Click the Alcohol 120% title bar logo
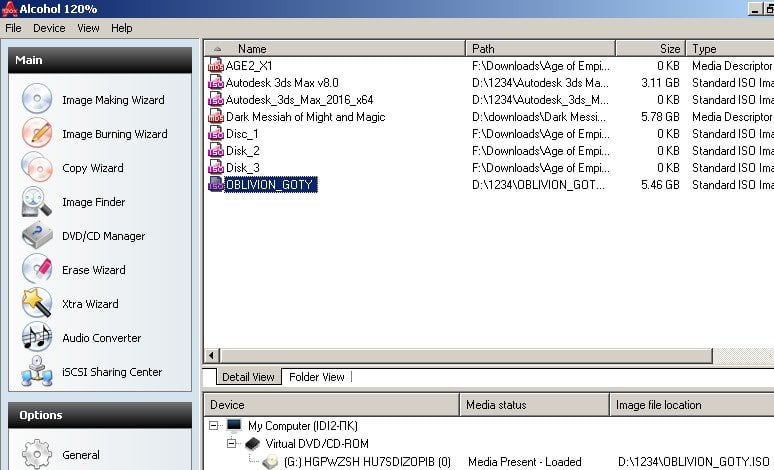774x470 pixels. coord(9,9)
